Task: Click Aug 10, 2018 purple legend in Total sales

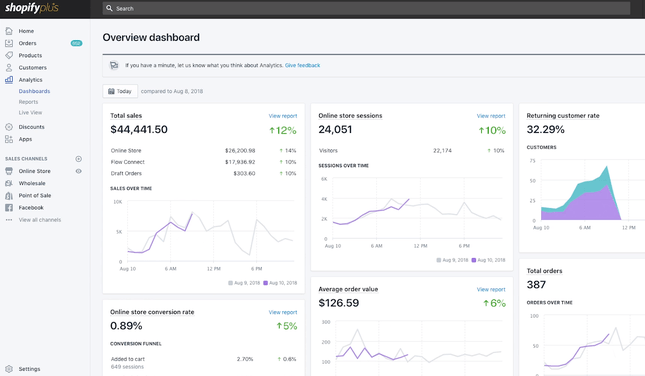Action: tap(280, 283)
